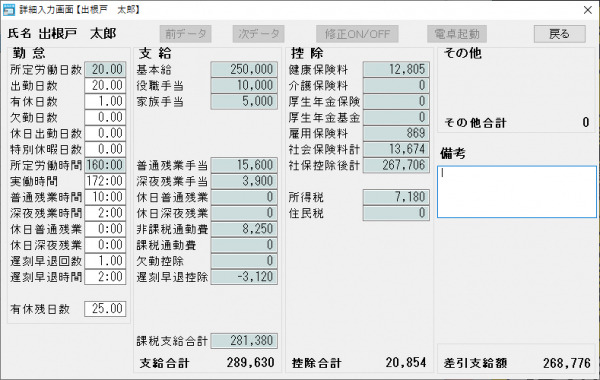Select the 健康保険料 amount field
The width and height of the screenshot is (600, 380).
point(396,70)
